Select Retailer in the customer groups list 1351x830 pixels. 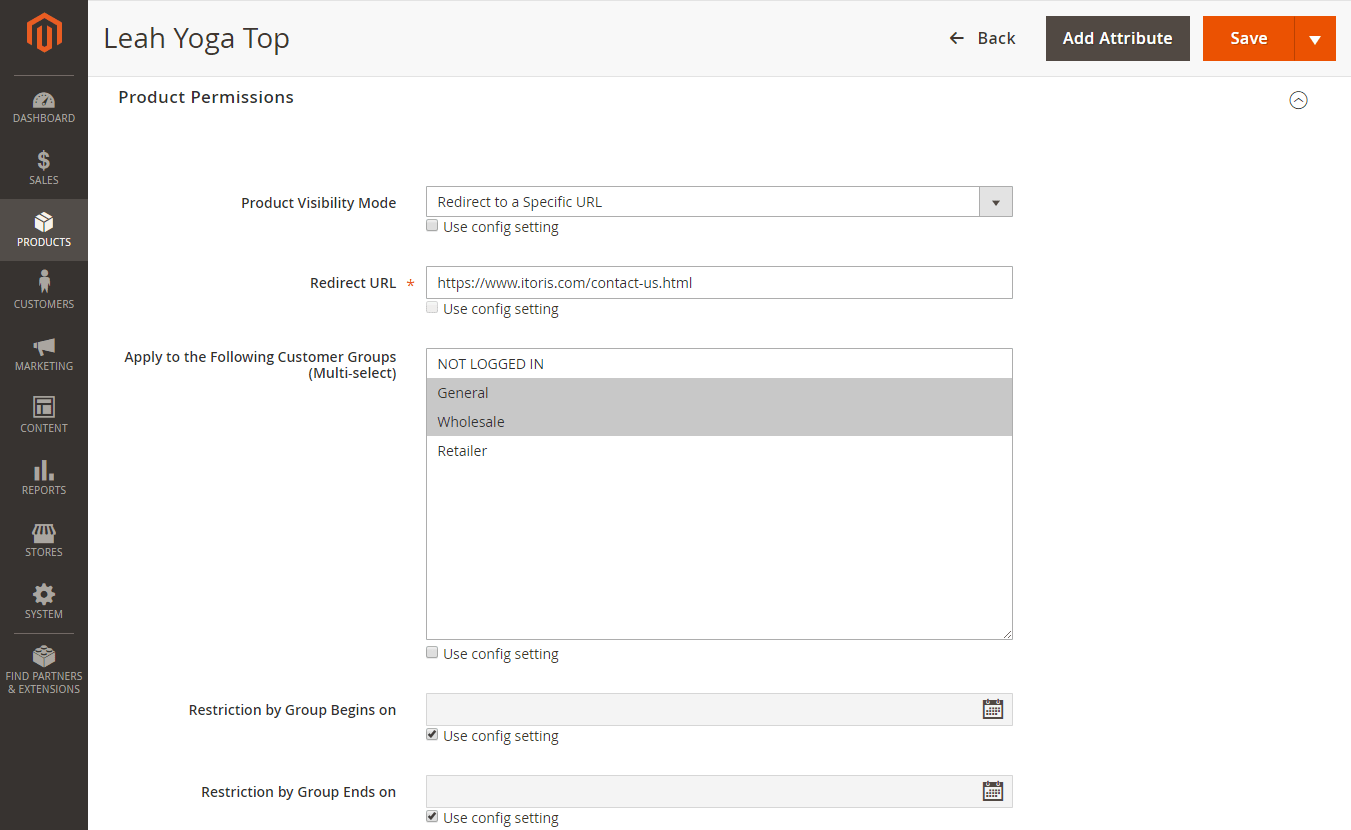462,450
